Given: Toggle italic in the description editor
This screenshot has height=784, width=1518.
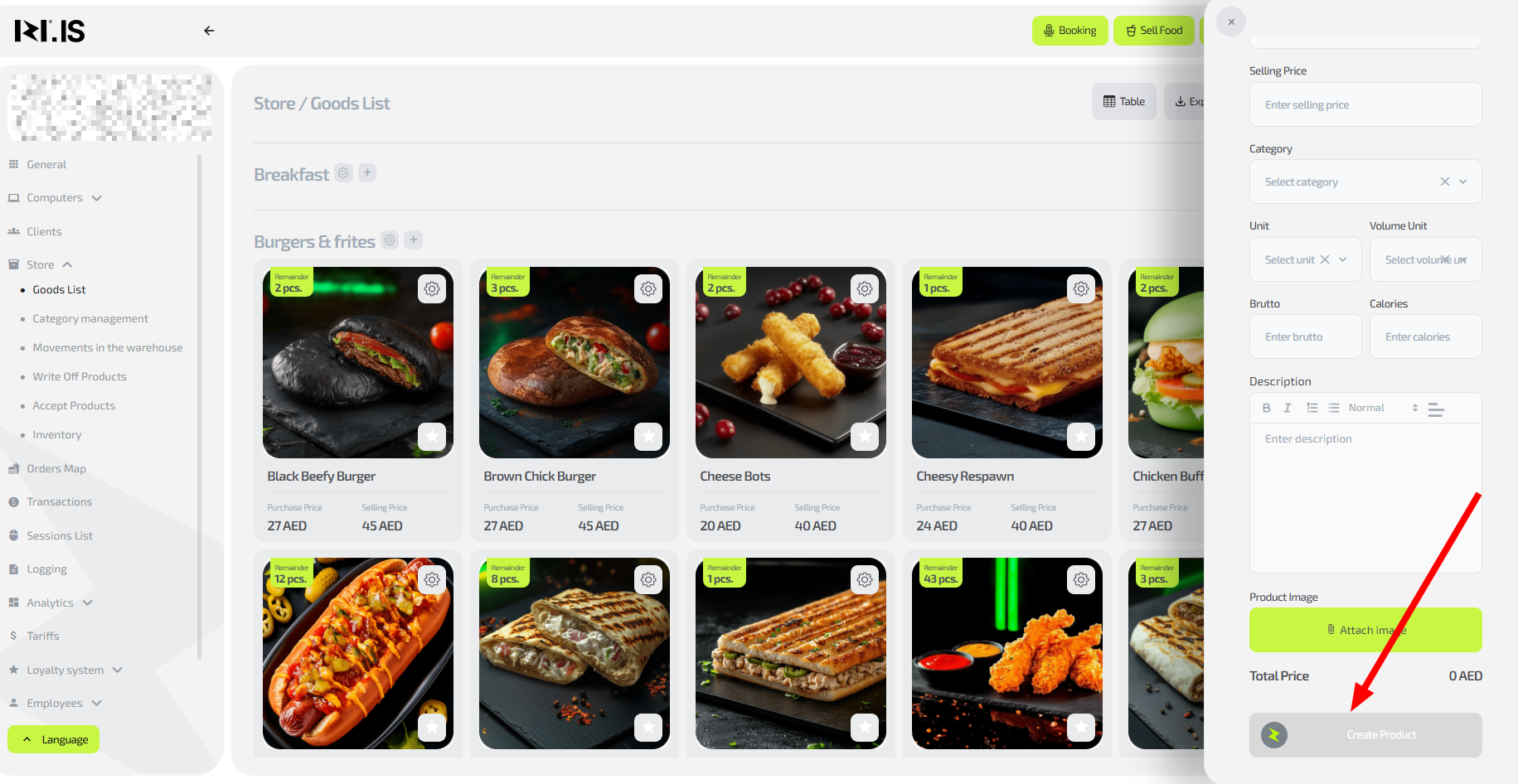Looking at the screenshot, I should pos(1288,408).
